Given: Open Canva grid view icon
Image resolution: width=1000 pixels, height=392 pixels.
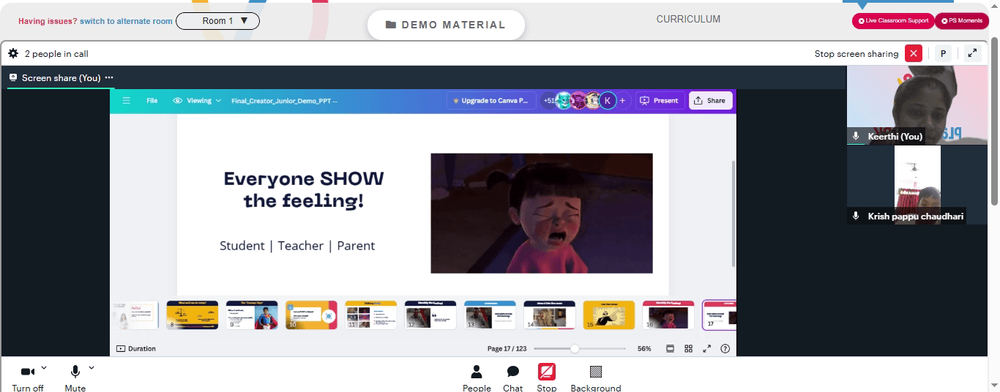Looking at the screenshot, I should coord(688,349).
